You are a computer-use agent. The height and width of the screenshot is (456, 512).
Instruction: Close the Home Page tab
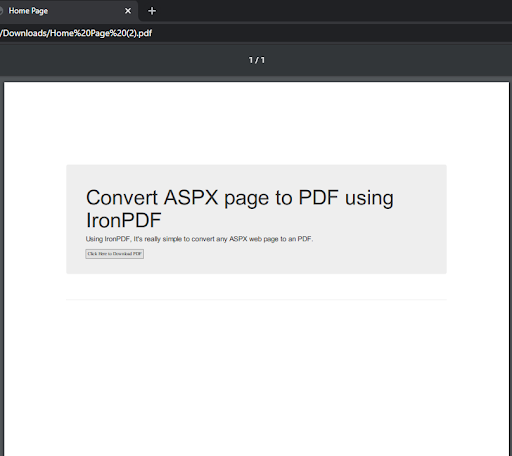pos(128,11)
